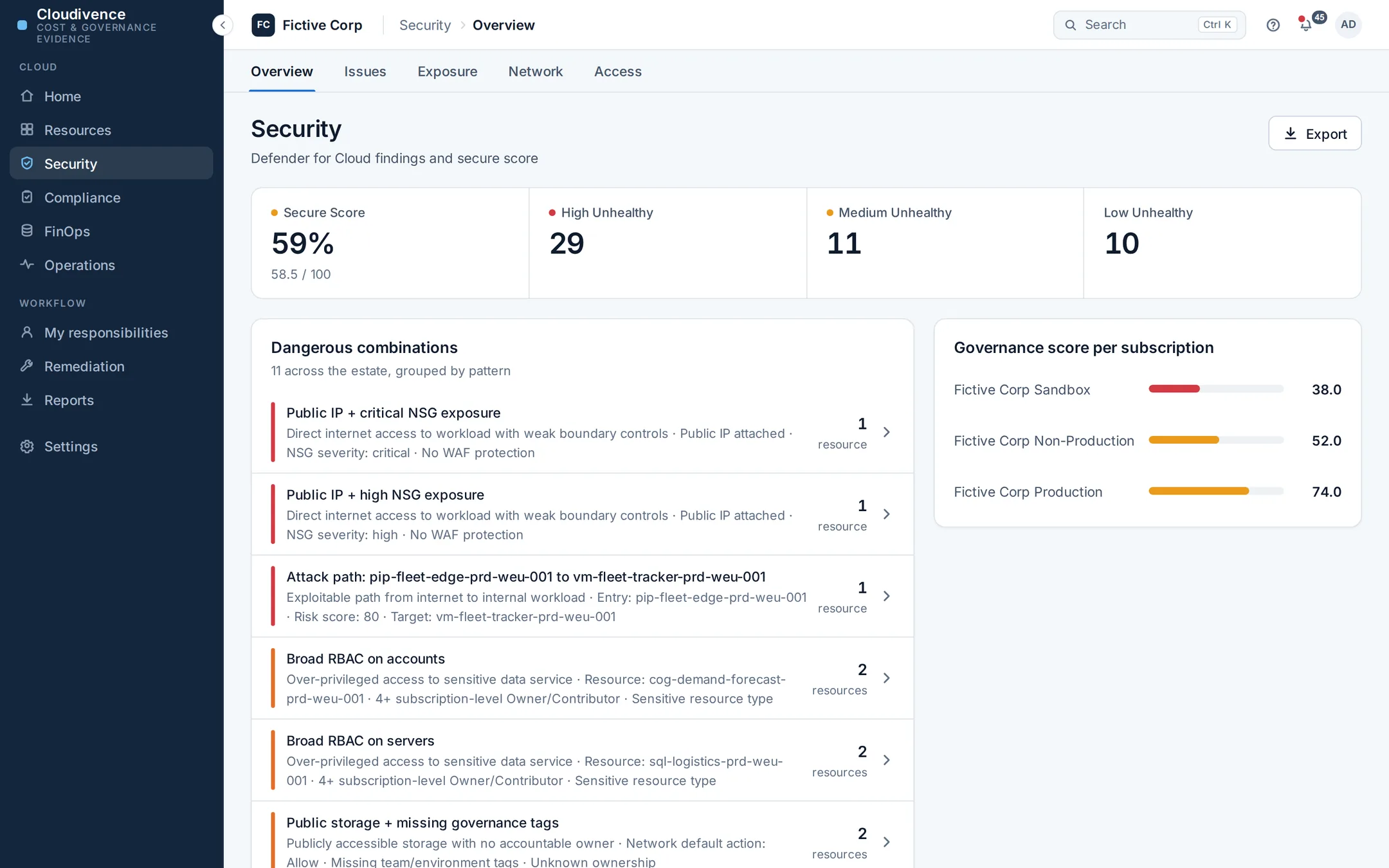This screenshot has height=868, width=1389.
Task: Click the Remediation wrench icon
Action: click(26, 366)
